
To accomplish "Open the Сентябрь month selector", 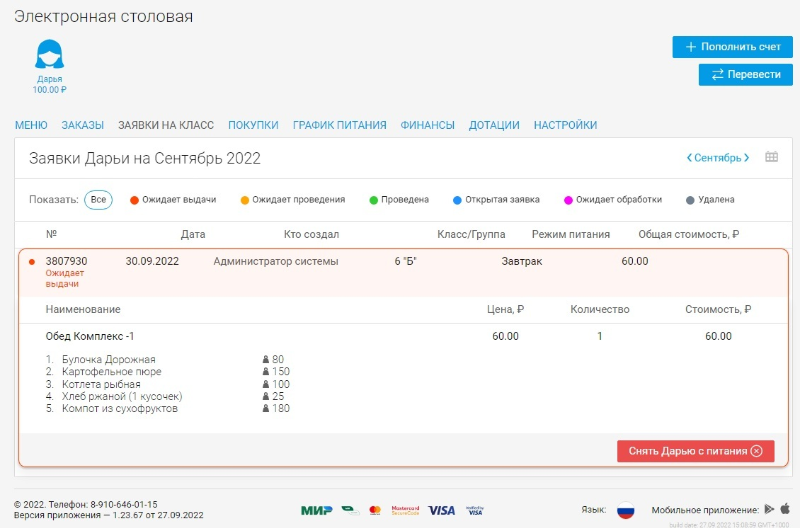I will coord(717,158).
